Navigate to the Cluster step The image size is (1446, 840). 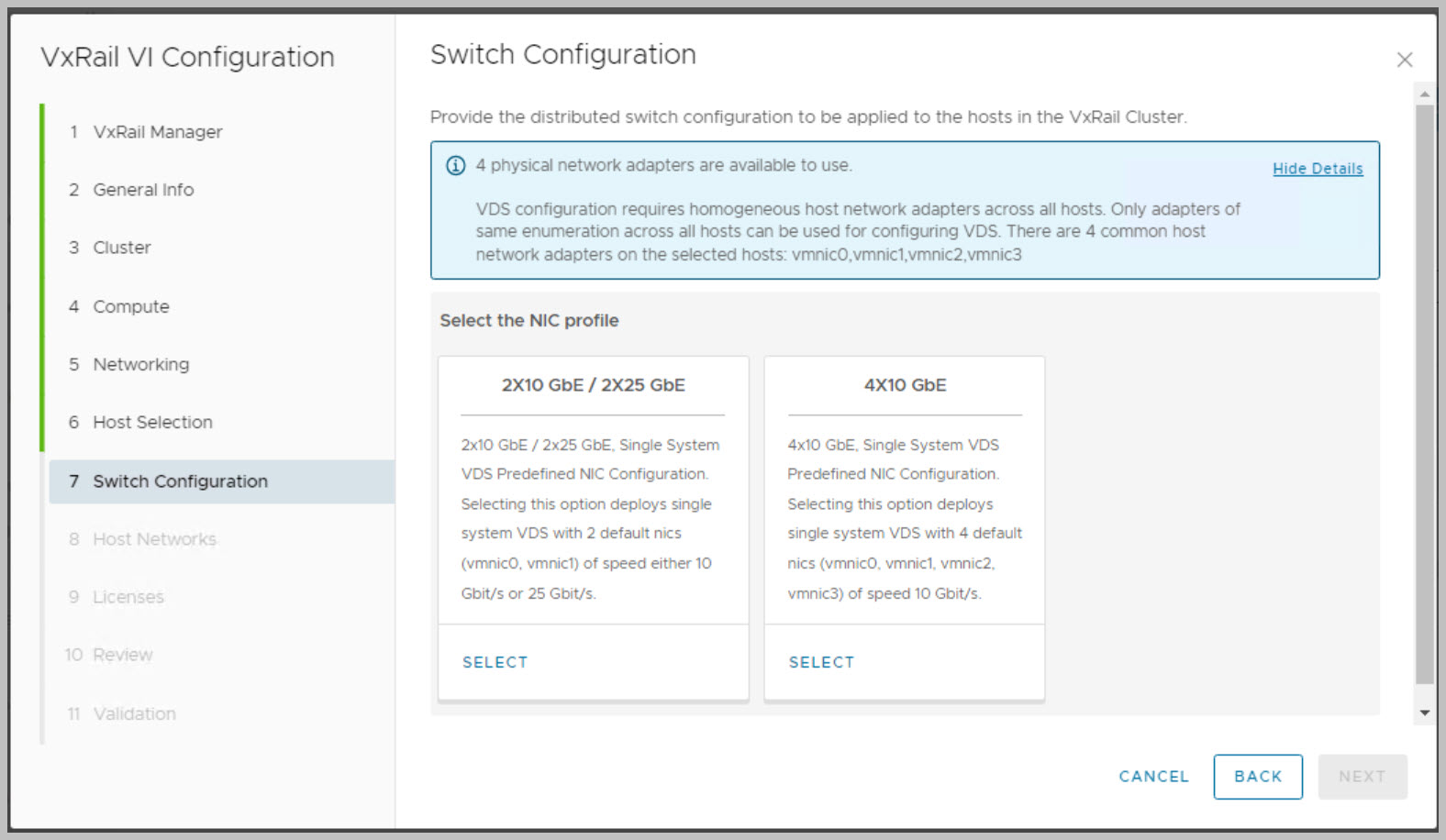click(x=121, y=248)
